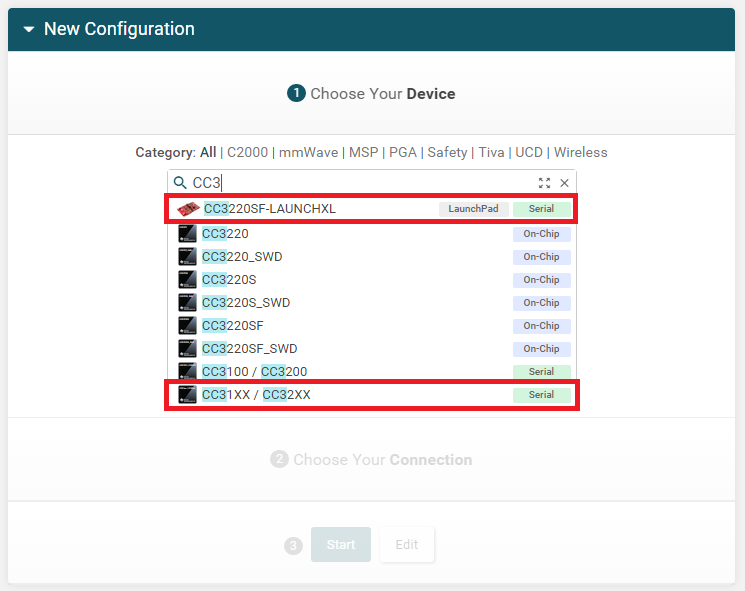Clear the CC3 search with X icon
Viewport: 745px width, 591px height.
564,183
